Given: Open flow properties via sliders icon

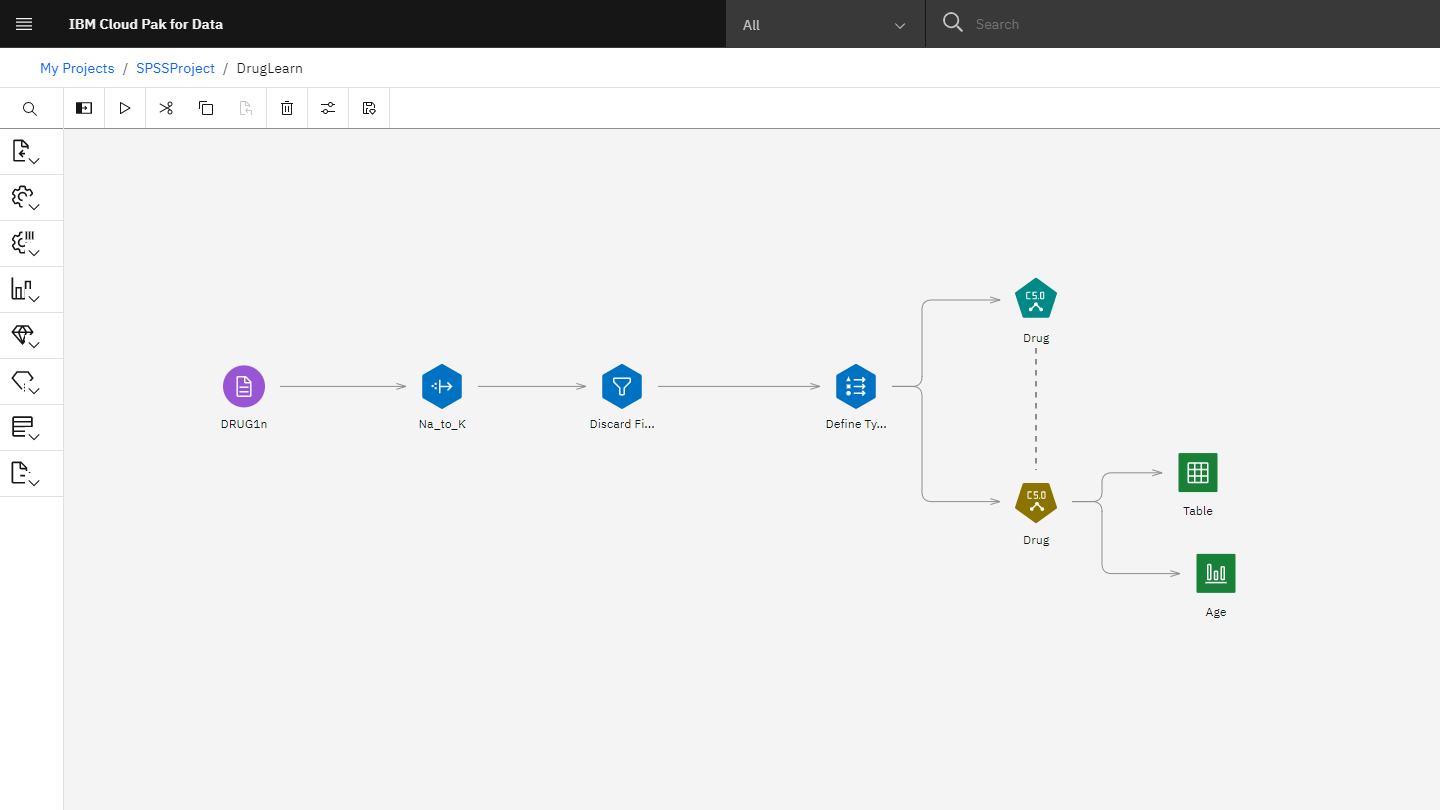Looking at the screenshot, I should pyautogui.click(x=328, y=108).
